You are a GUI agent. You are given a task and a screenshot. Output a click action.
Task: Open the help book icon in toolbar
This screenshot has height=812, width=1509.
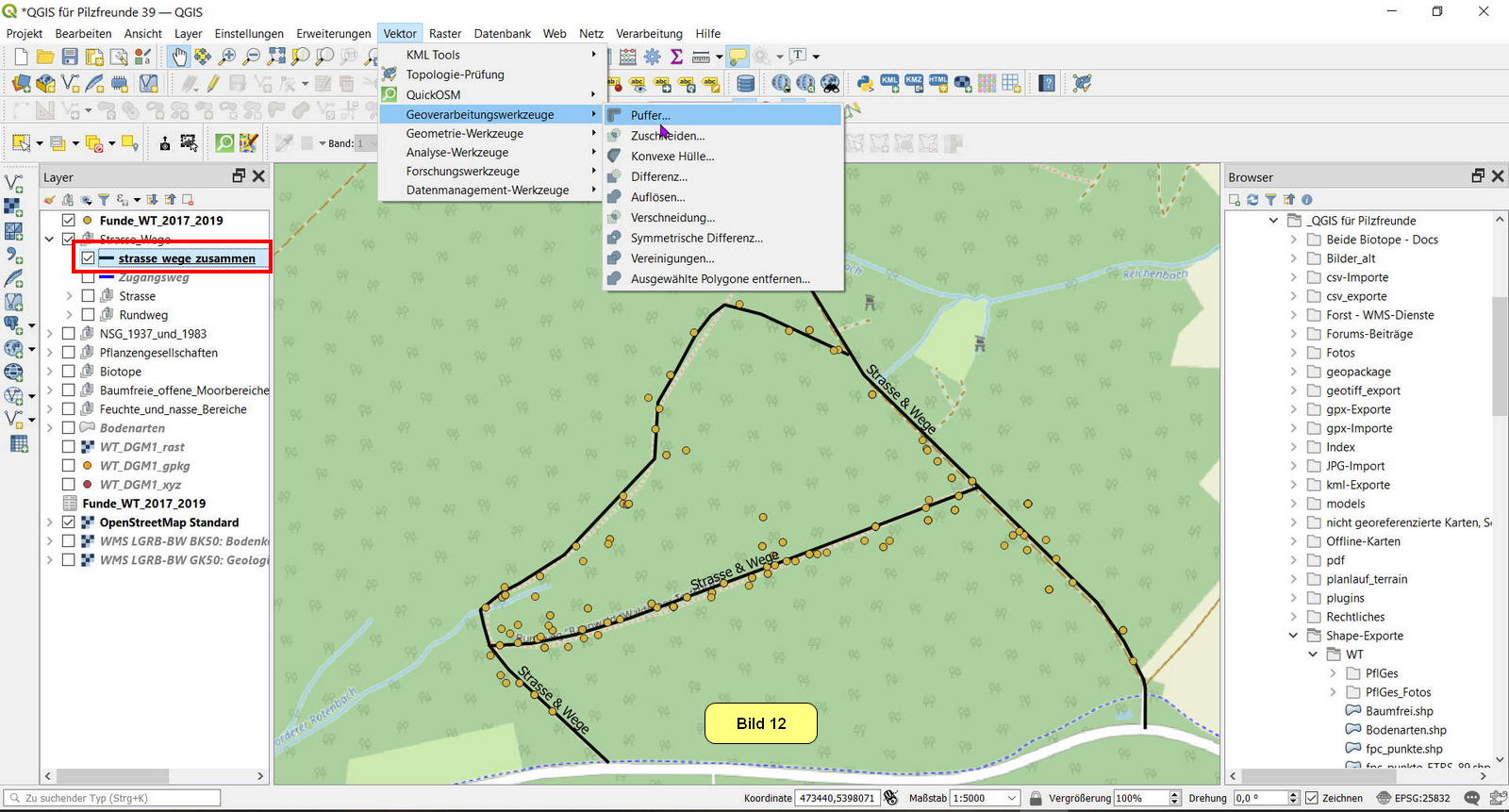[x=1047, y=84]
